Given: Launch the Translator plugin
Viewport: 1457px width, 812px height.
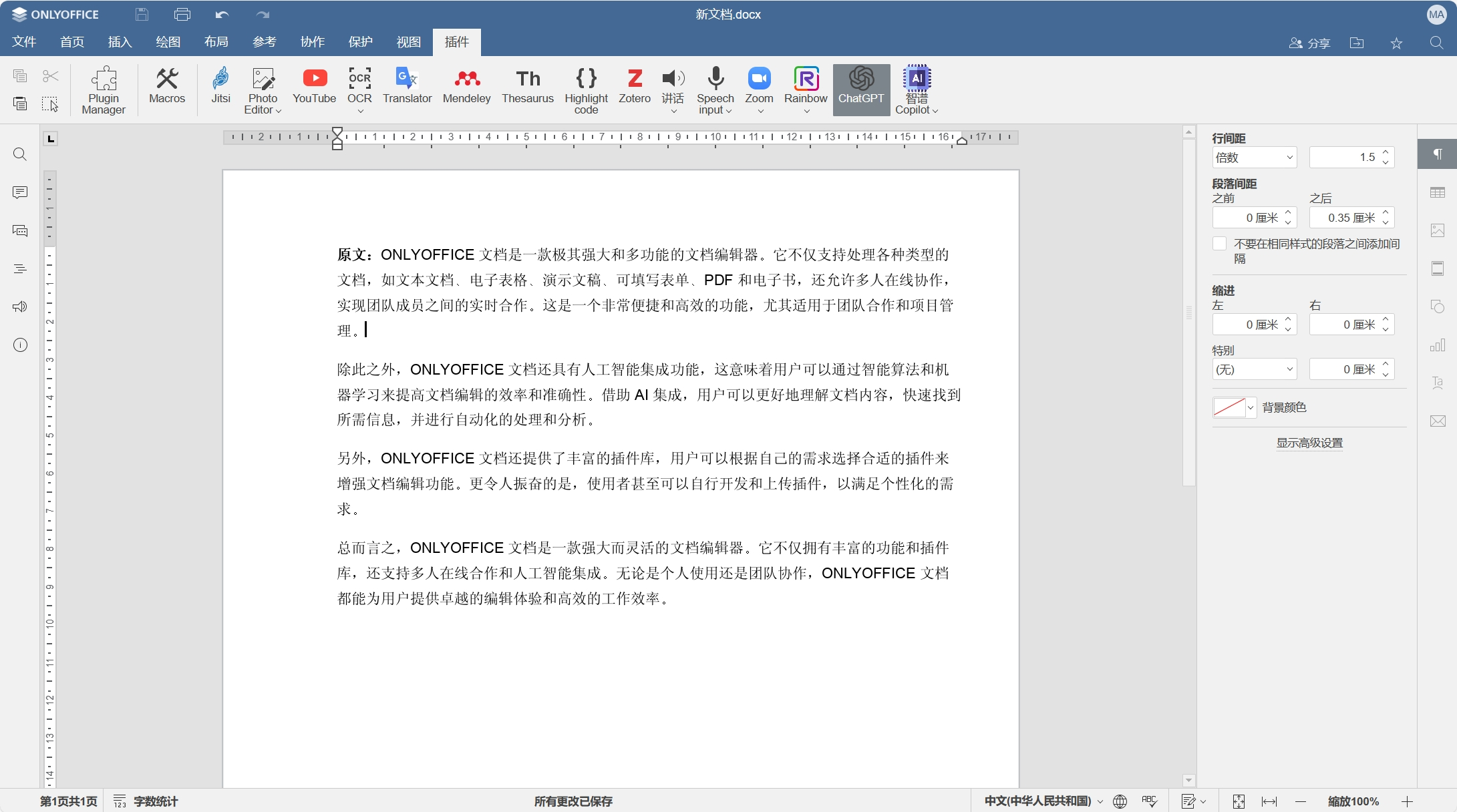Looking at the screenshot, I should [408, 85].
